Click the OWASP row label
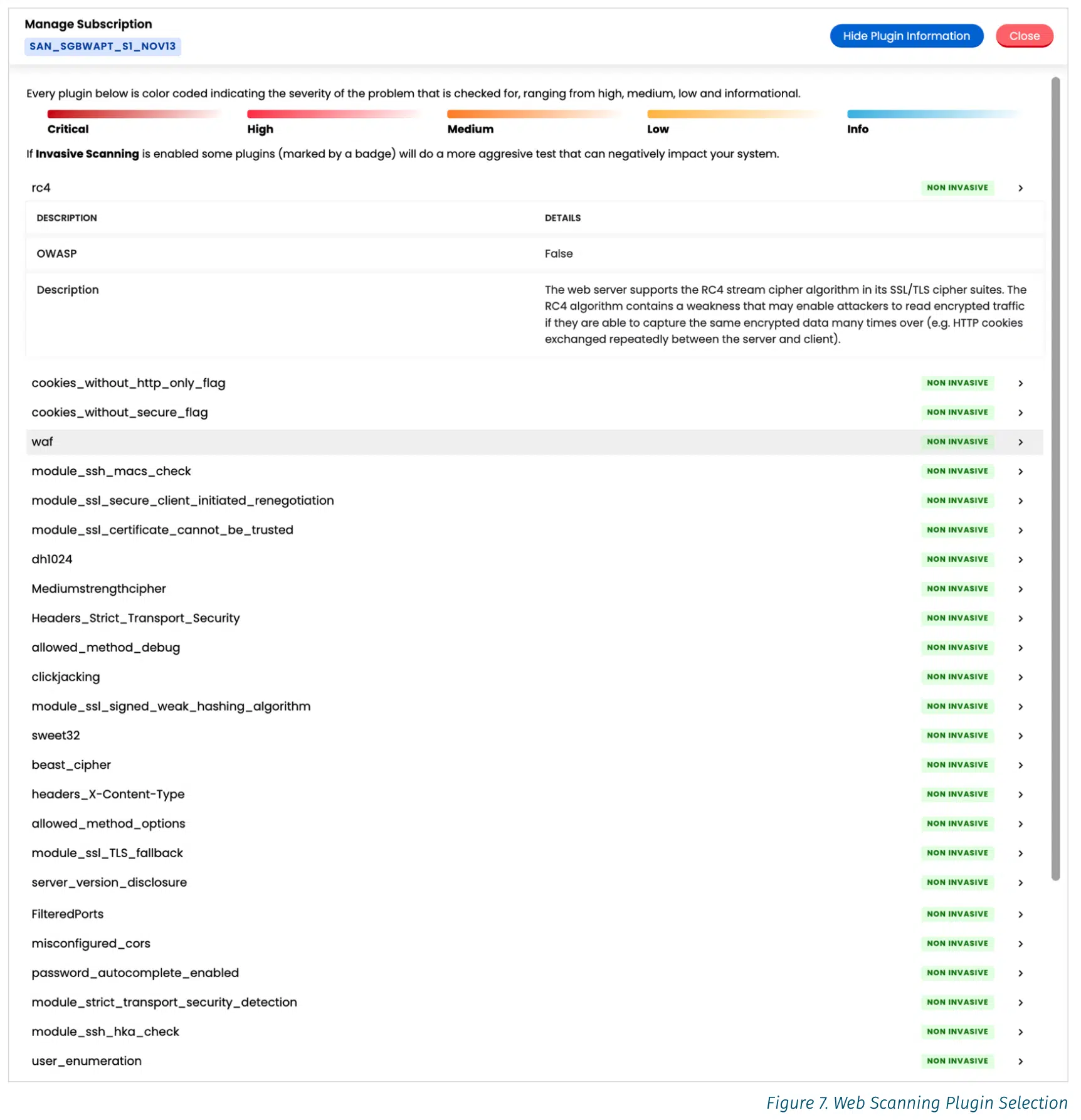Viewport: 1081px width, 1120px height. click(56, 254)
